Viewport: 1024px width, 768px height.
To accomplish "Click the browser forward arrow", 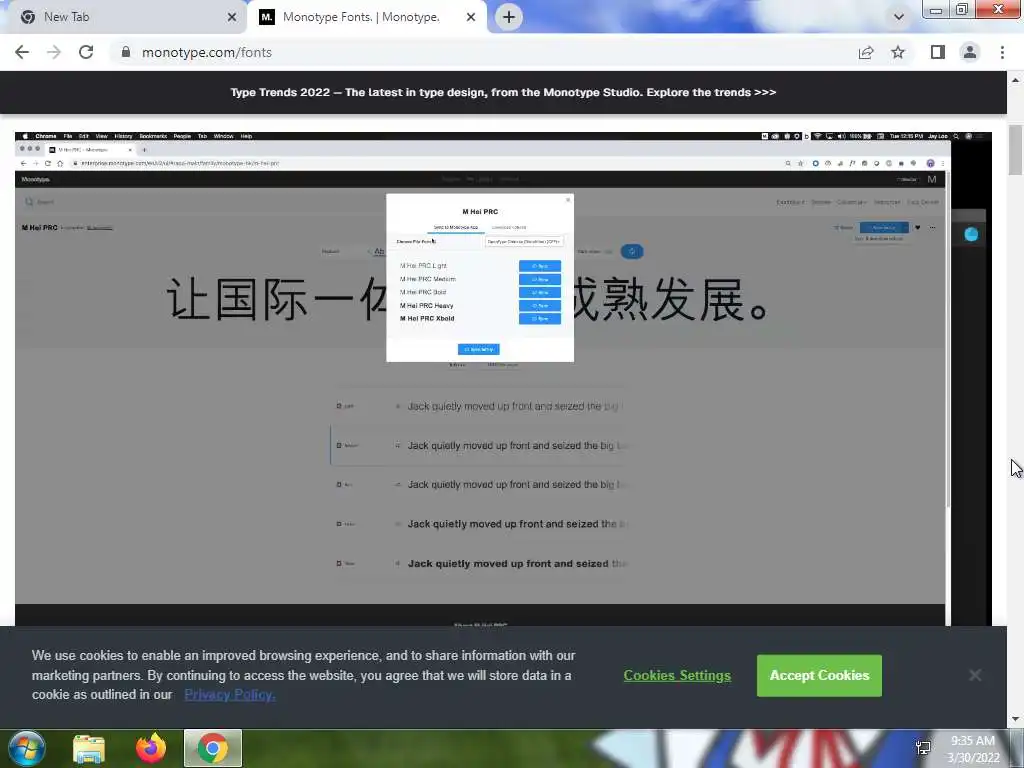I will [54, 52].
